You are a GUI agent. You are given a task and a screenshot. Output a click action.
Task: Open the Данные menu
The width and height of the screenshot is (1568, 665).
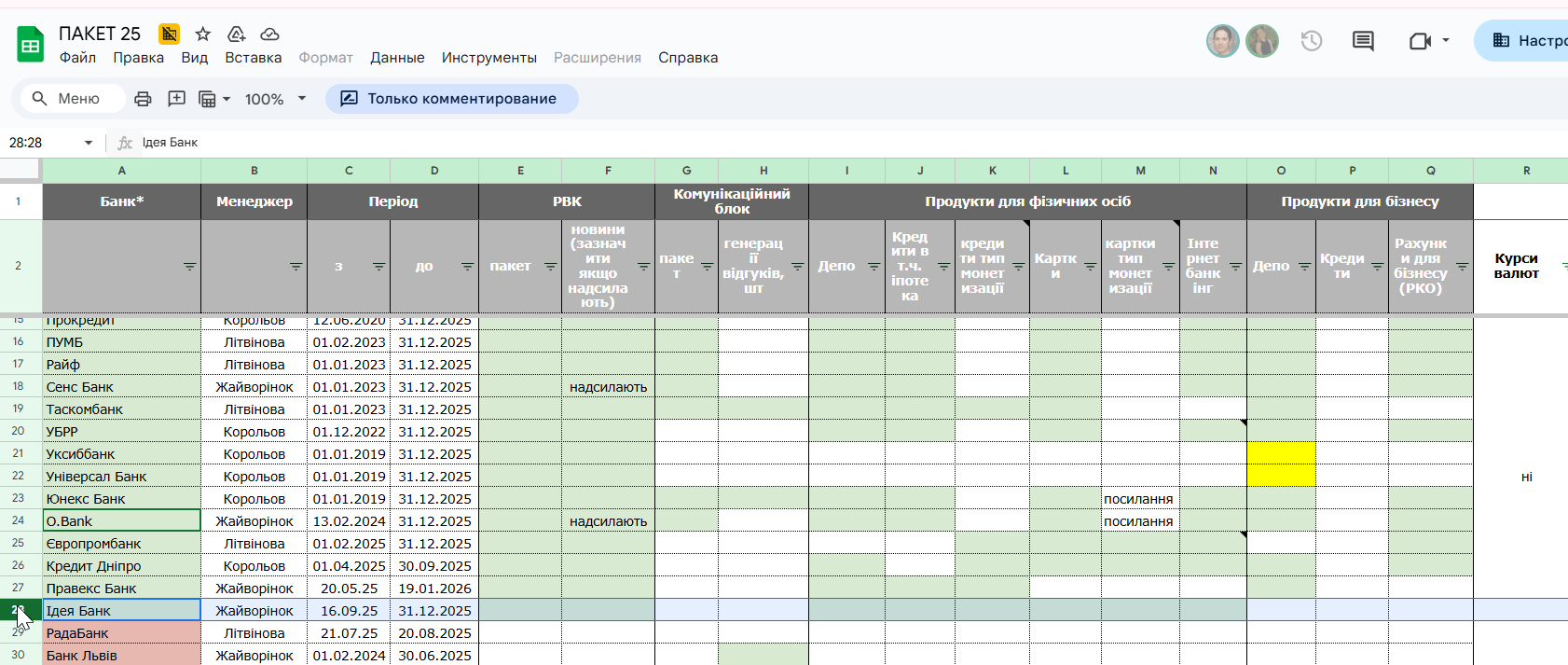pos(397,58)
